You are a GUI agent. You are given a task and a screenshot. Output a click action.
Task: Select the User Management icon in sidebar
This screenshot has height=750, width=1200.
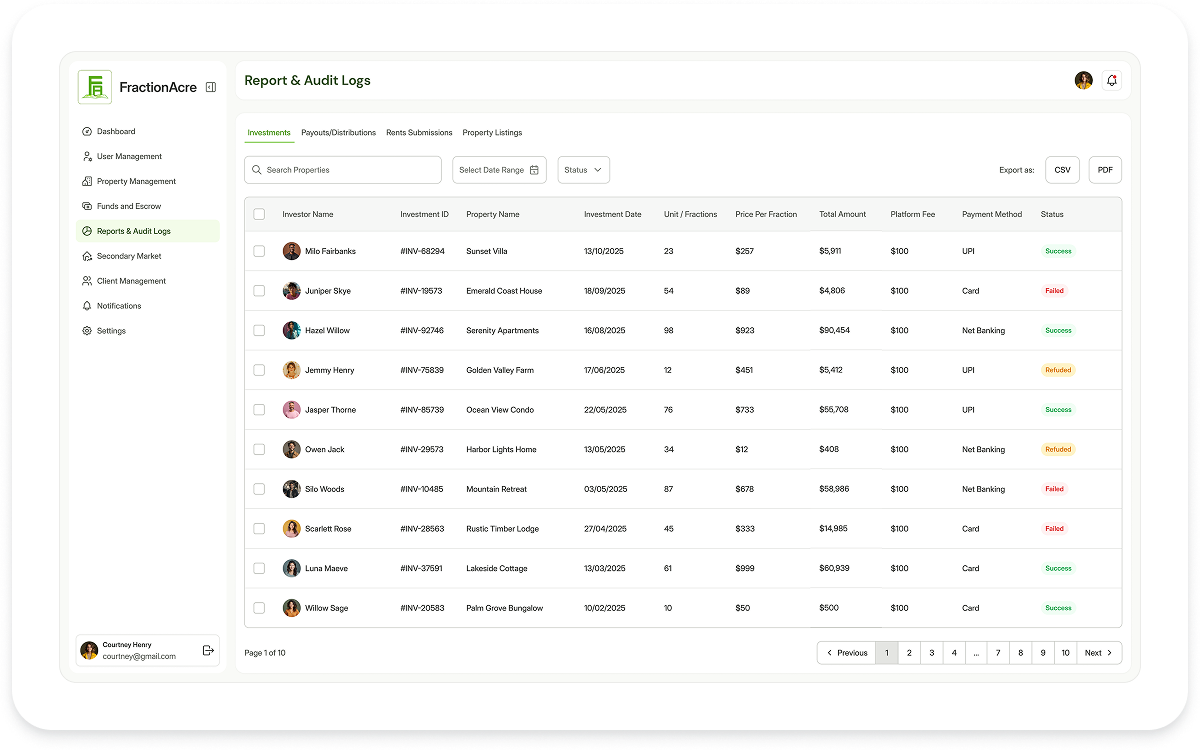[86, 156]
